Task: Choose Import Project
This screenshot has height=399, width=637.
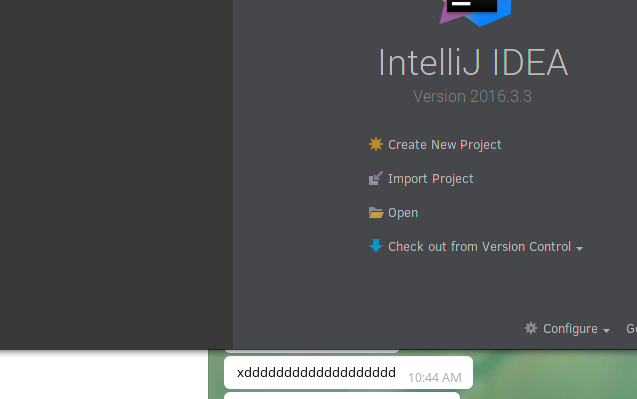Action: click(x=431, y=179)
